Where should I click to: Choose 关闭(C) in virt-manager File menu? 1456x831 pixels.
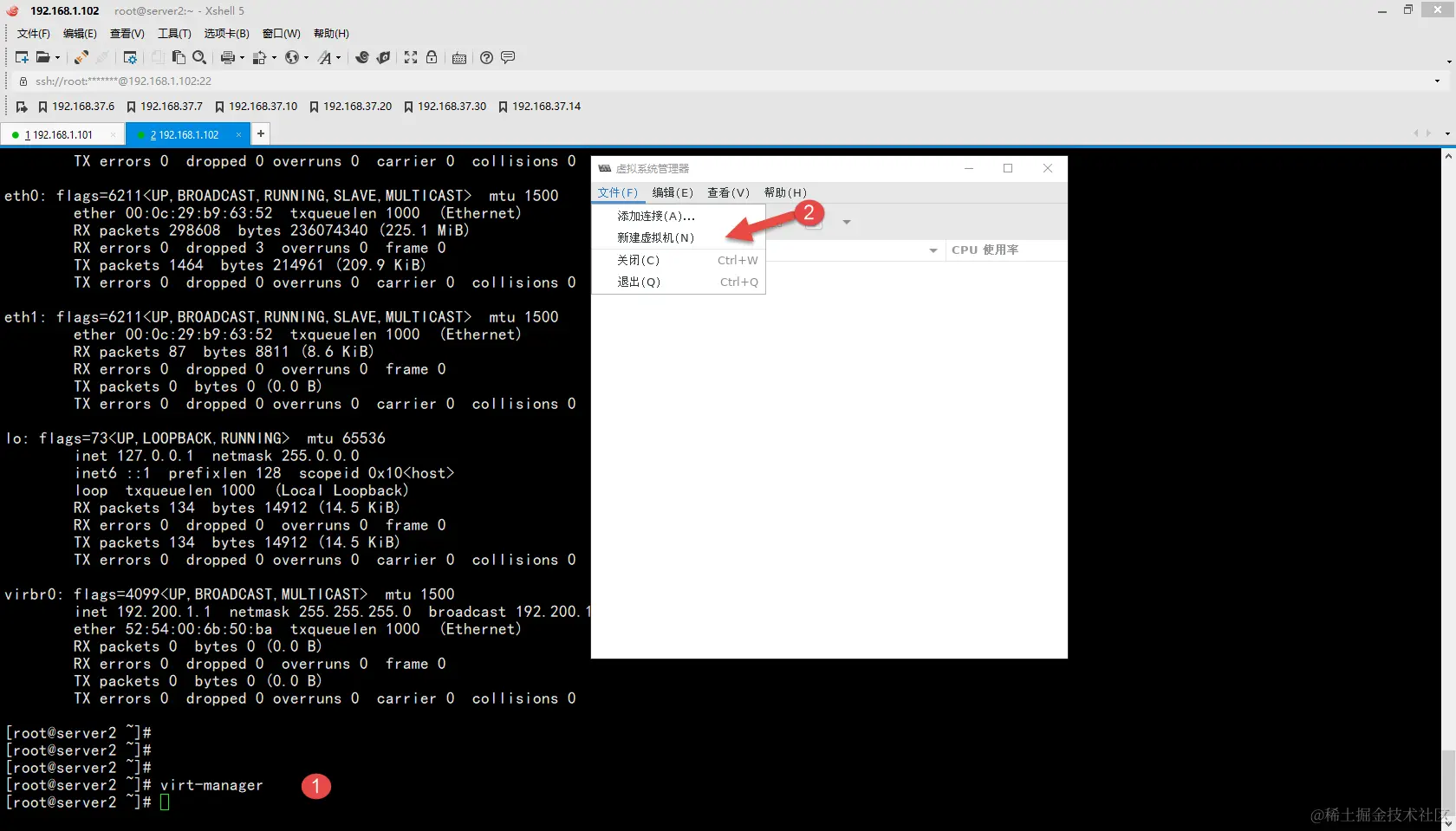[x=679, y=260]
